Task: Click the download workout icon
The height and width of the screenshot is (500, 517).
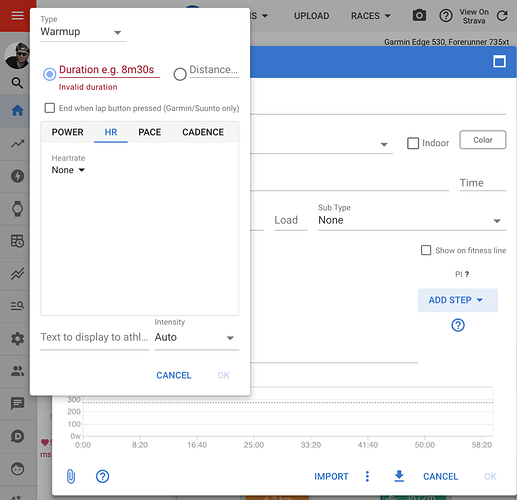Action: click(x=399, y=476)
